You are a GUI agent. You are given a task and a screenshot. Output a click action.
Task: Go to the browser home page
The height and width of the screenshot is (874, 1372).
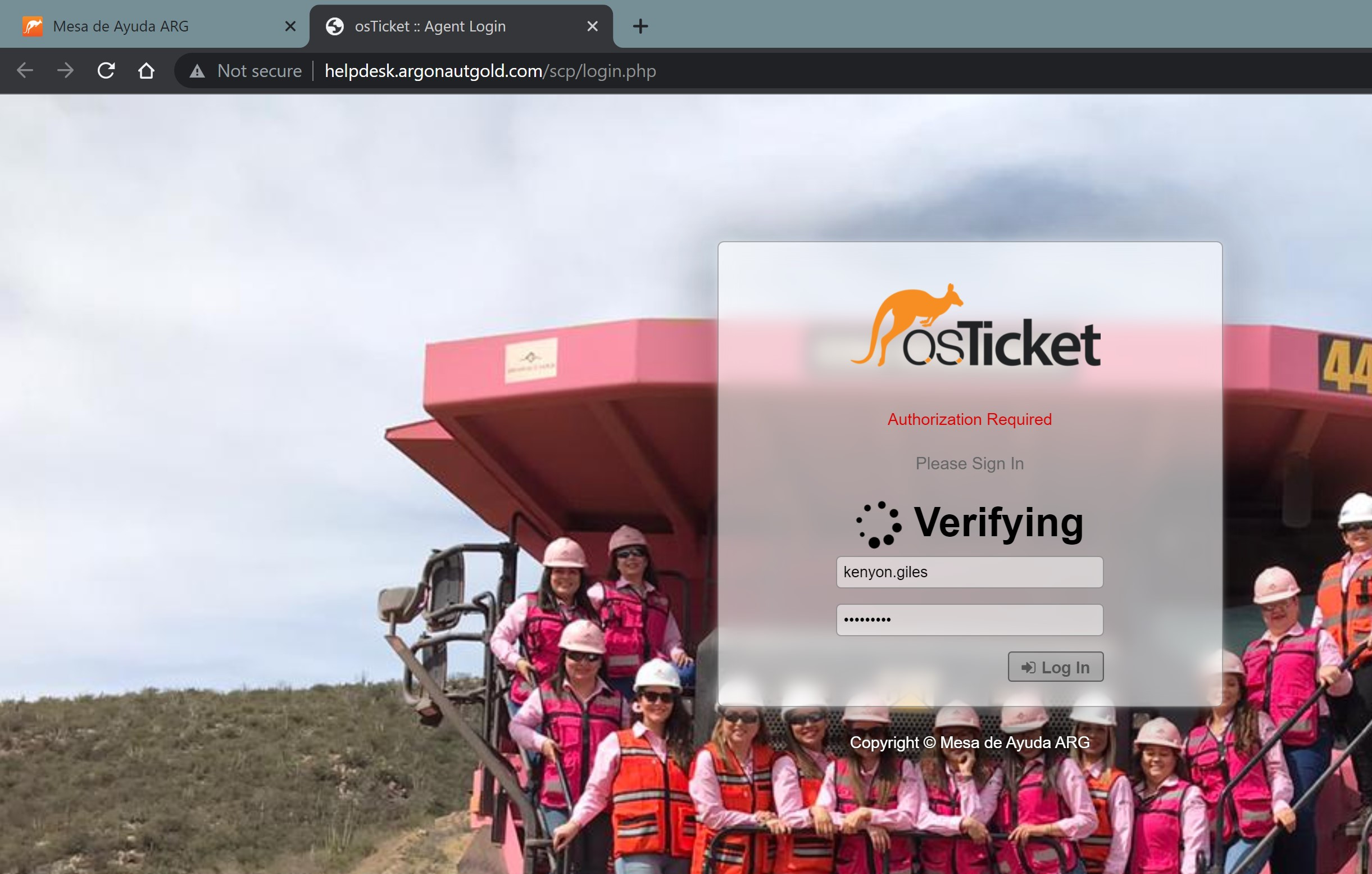coord(147,71)
